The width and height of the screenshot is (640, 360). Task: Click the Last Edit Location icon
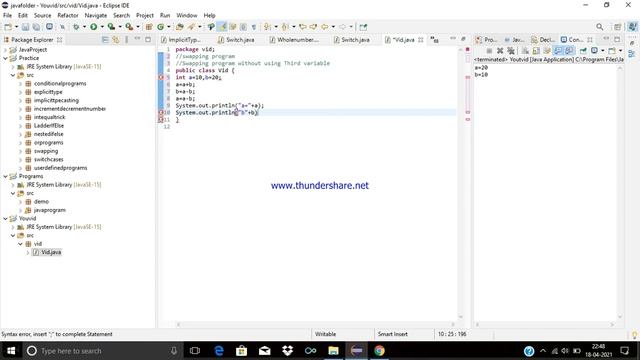point(302,27)
